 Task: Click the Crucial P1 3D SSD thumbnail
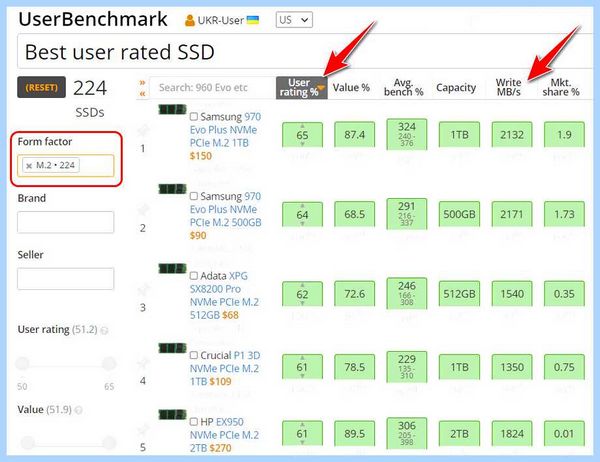(x=172, y=348)
